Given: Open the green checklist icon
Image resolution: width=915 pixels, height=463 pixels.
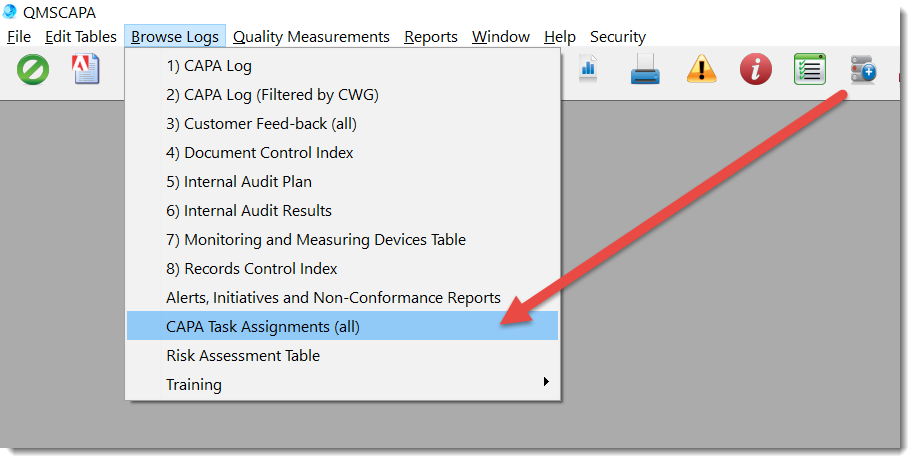Looking at the screenshot, I should [x=810, y=70].
